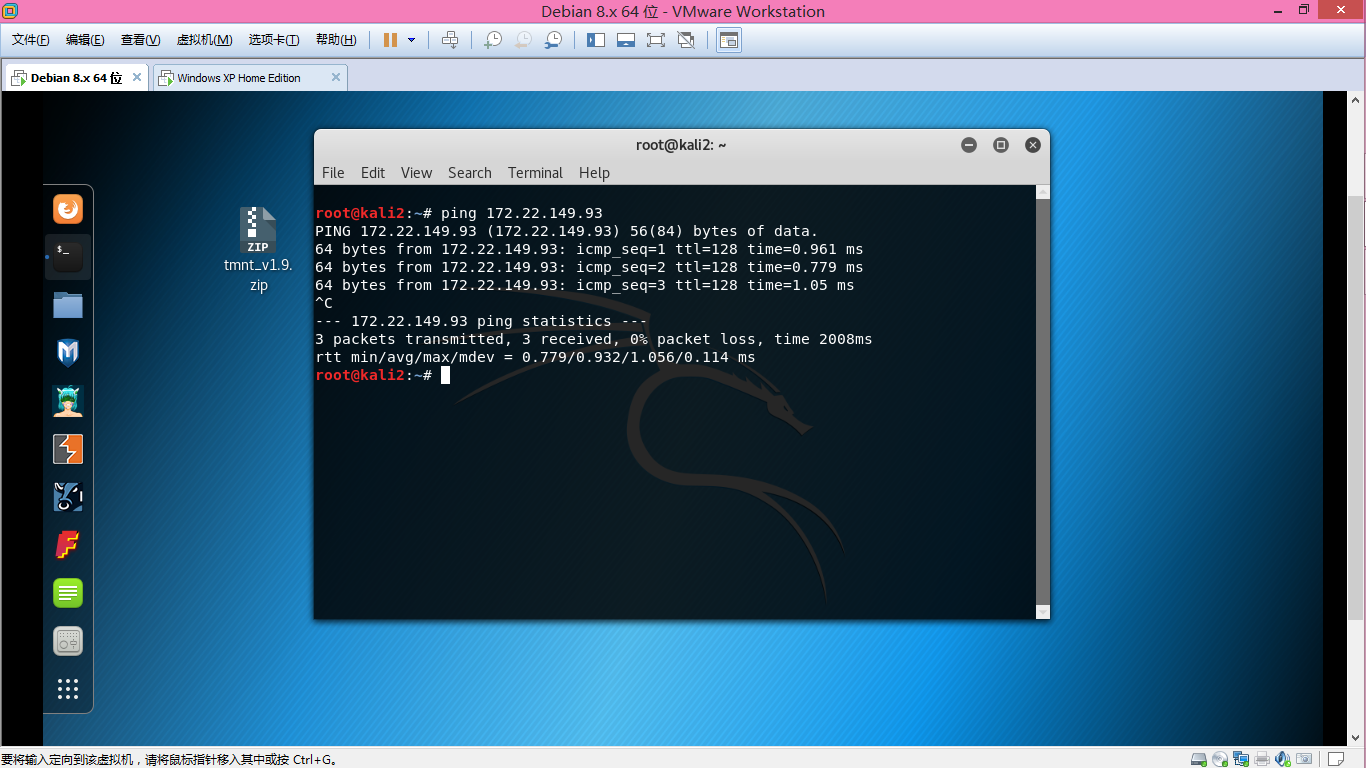
Task: Take a snapshot of this virtual machine
Action: pos(493,40)
